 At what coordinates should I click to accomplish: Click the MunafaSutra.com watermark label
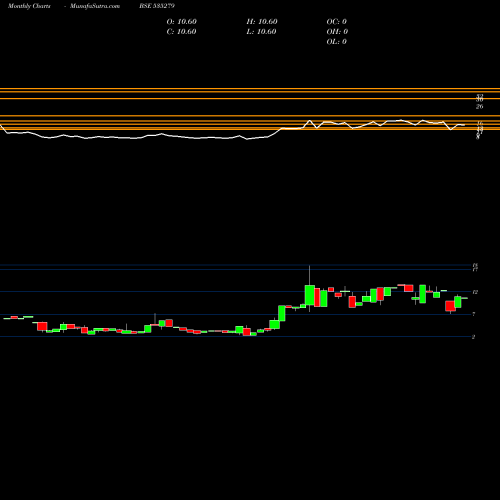(x=95, y=6)
